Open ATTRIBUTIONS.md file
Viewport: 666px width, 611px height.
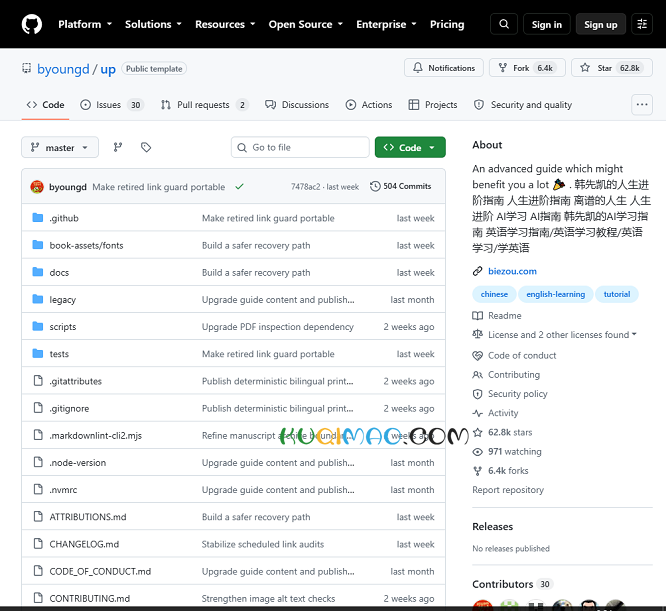(x=88, y=517)
